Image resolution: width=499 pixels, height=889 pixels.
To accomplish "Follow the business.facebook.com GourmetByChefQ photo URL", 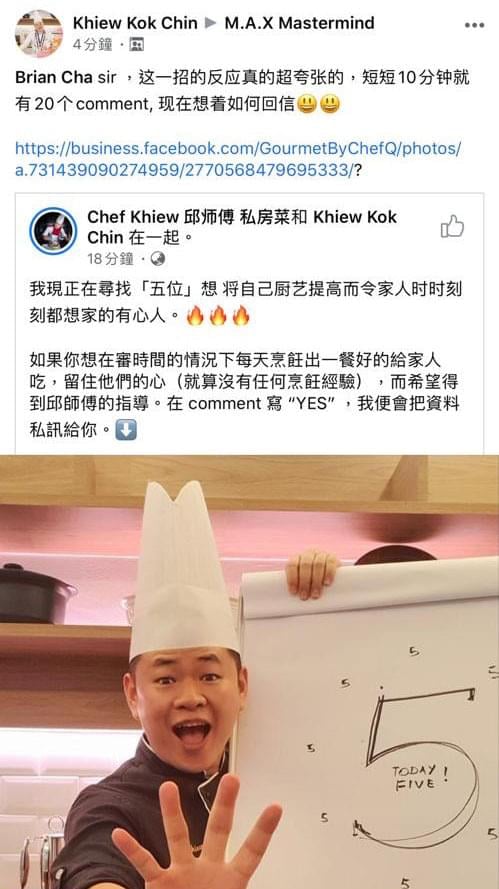I will (x=238, y=159).
